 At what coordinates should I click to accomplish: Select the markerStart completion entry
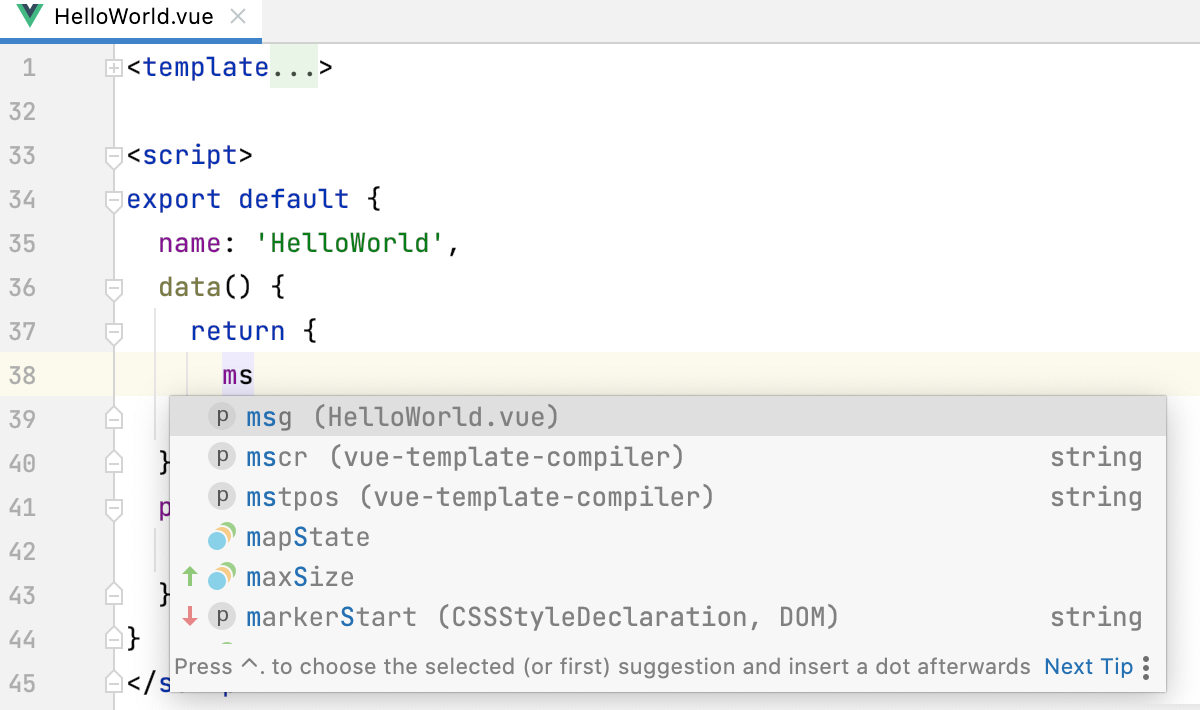tap(400, 616)
